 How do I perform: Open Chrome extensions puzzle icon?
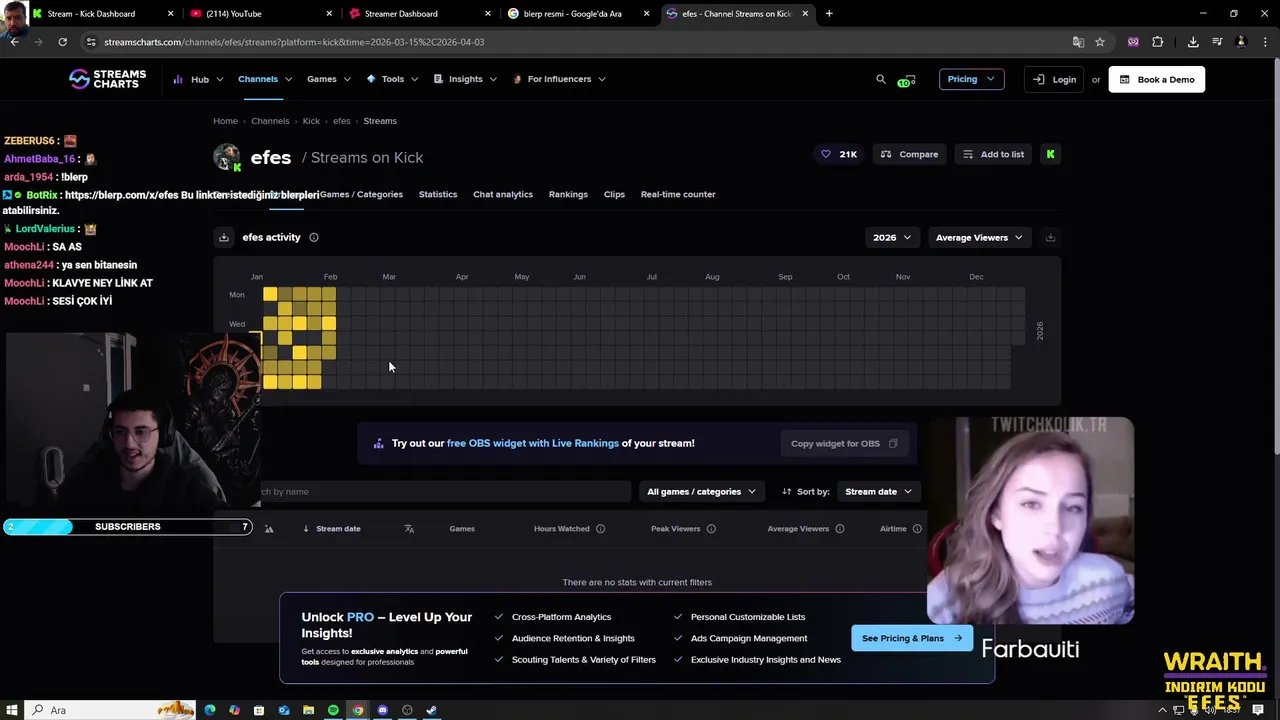(1158, 42)
